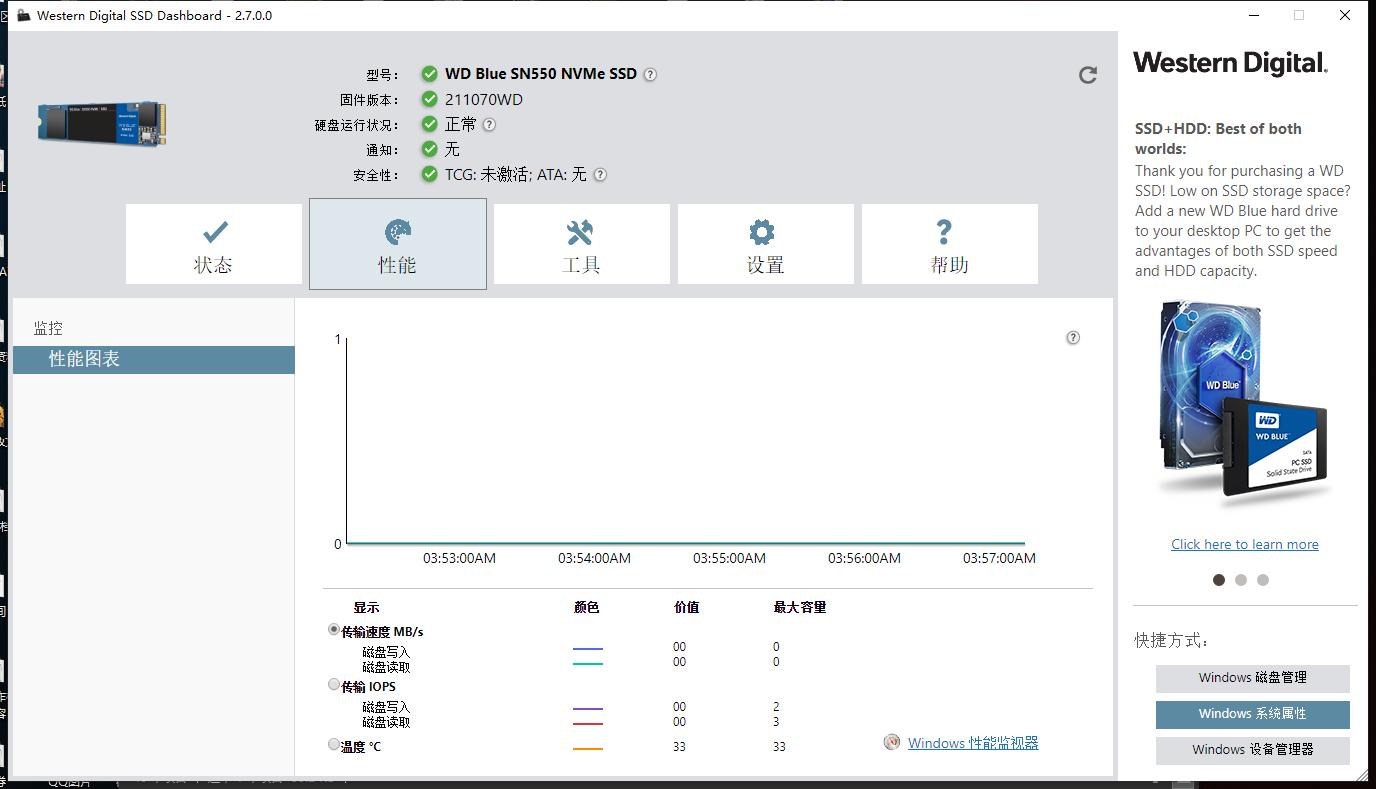
Task: Switch to the 状态 tab
Action: [213, 244]
